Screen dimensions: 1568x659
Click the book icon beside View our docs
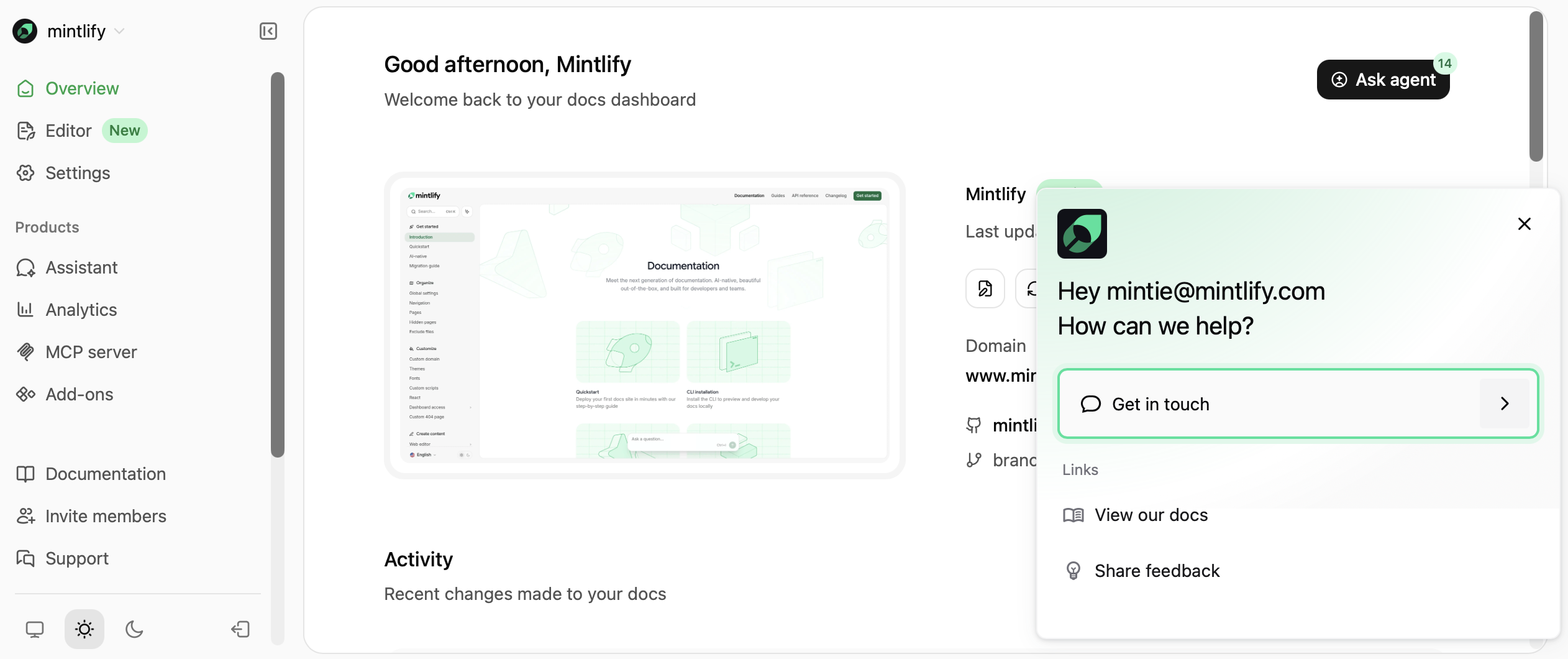click(1073, 515)
